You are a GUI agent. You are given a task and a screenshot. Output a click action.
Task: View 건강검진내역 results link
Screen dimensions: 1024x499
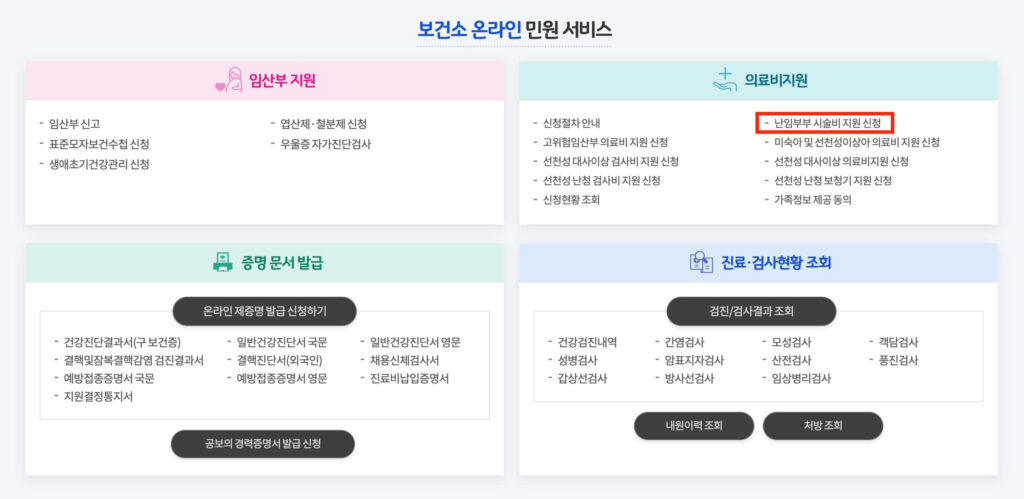[x=587, y=342]
